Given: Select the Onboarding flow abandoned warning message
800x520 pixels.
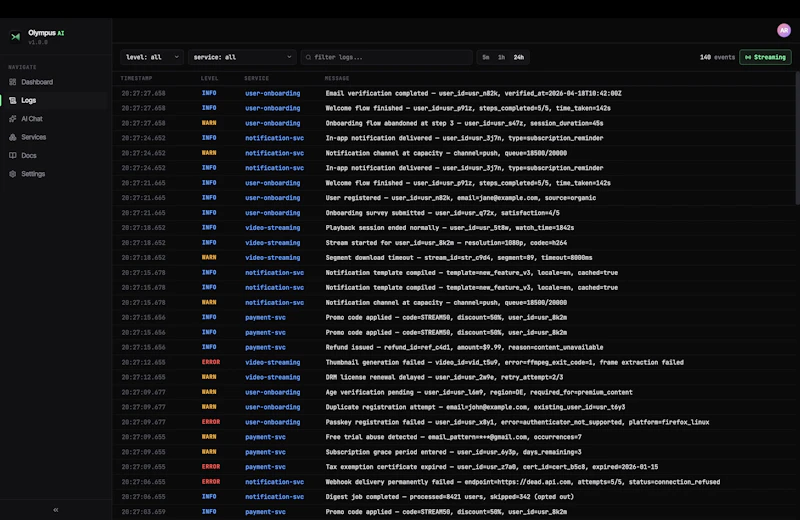Looking at the screenshot, I should point(464,123).
